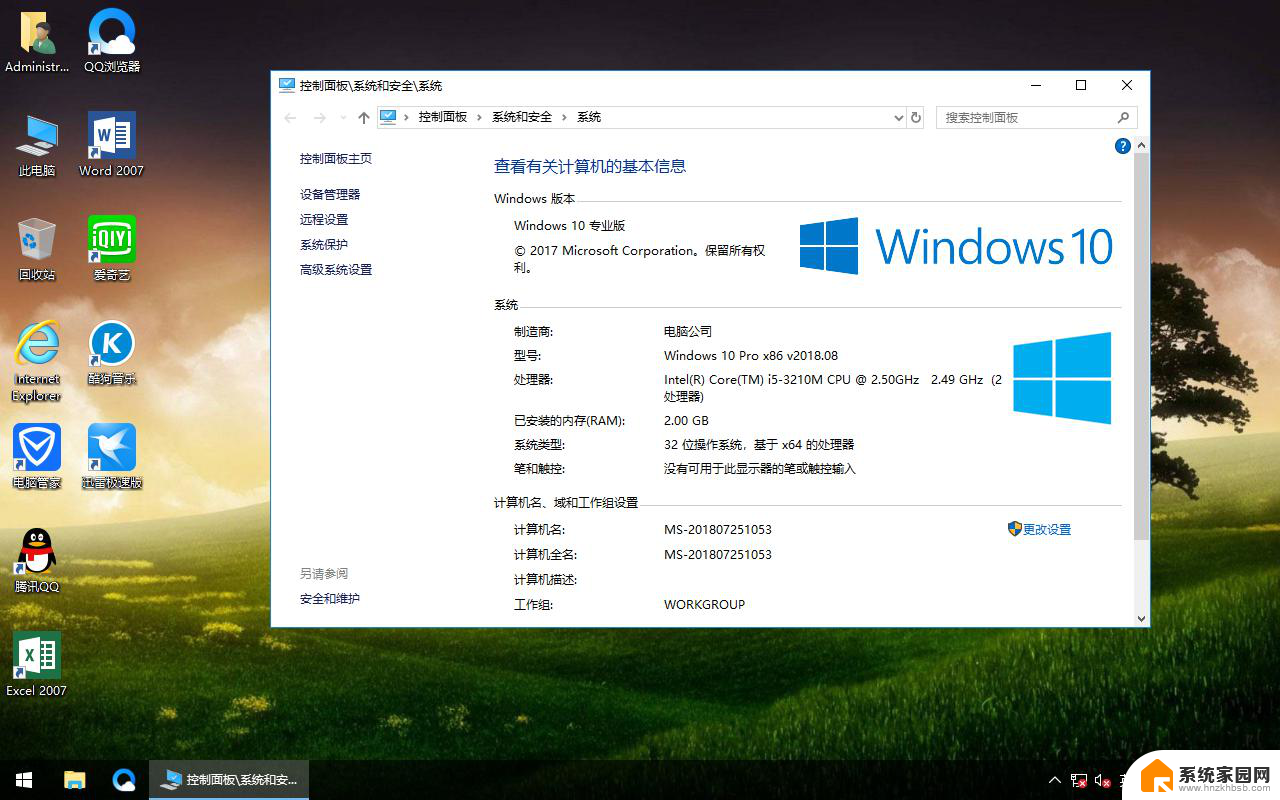Click the 2.00 GB RAM value
The image size is (1280, 800).
pos(686,421)
